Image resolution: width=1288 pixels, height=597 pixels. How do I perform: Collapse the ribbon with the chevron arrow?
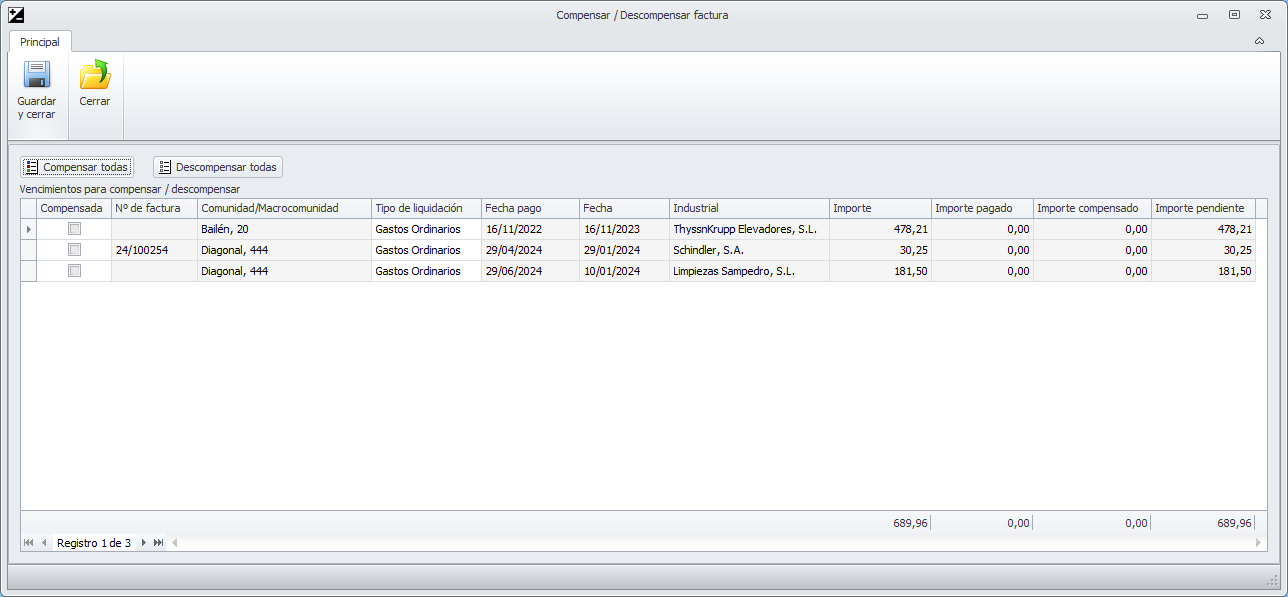[x=1259, y=42]
